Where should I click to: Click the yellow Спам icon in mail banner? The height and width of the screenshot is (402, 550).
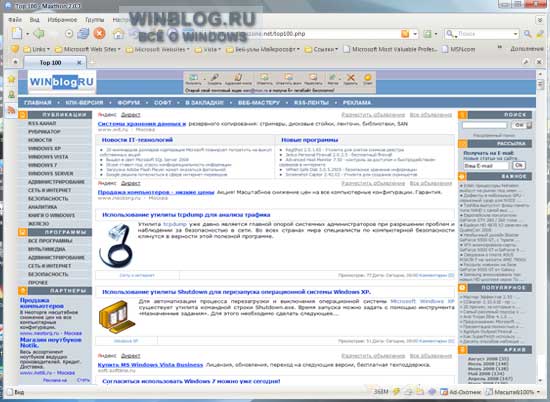click(x=368, y=79)
